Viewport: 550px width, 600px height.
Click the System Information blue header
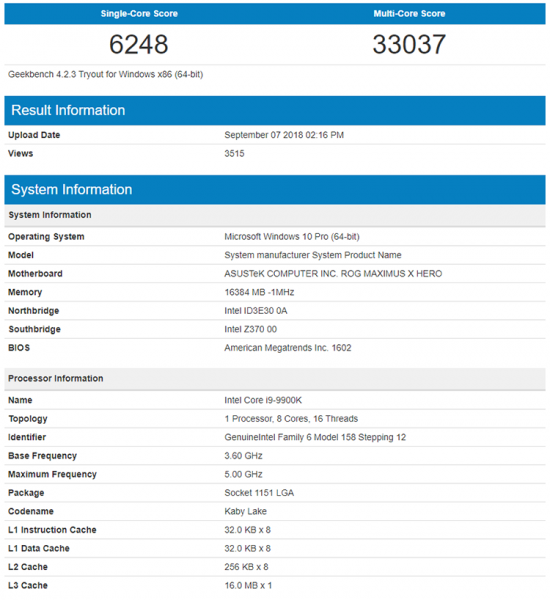click(x=275, y=189)
